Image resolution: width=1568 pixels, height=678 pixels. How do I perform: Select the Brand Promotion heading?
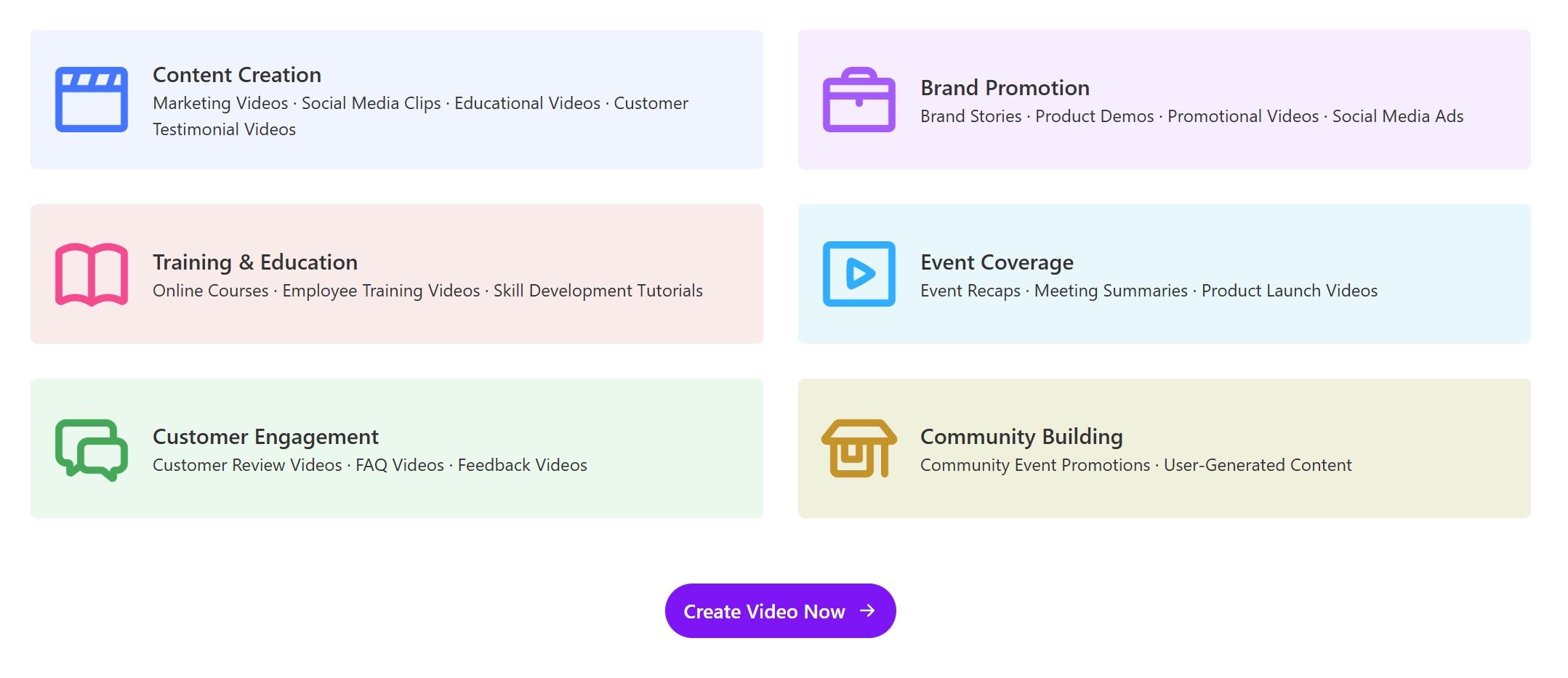pos(1005,88)
